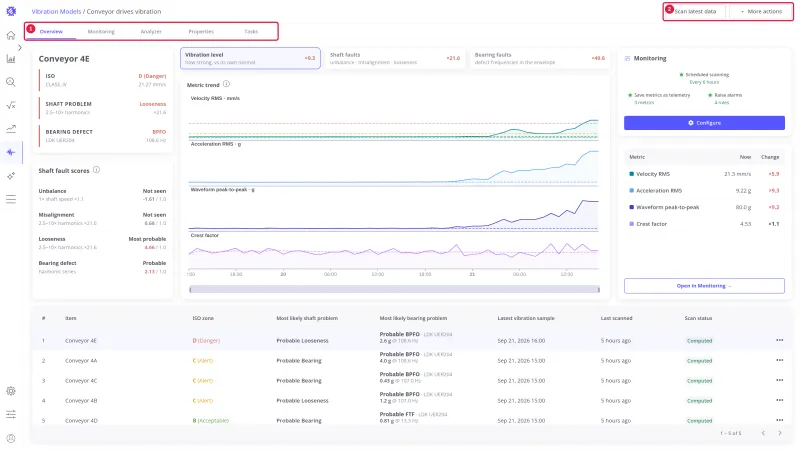Open the hamburger list icon in sidebar
800x450 pixels.
coord(11,199)
